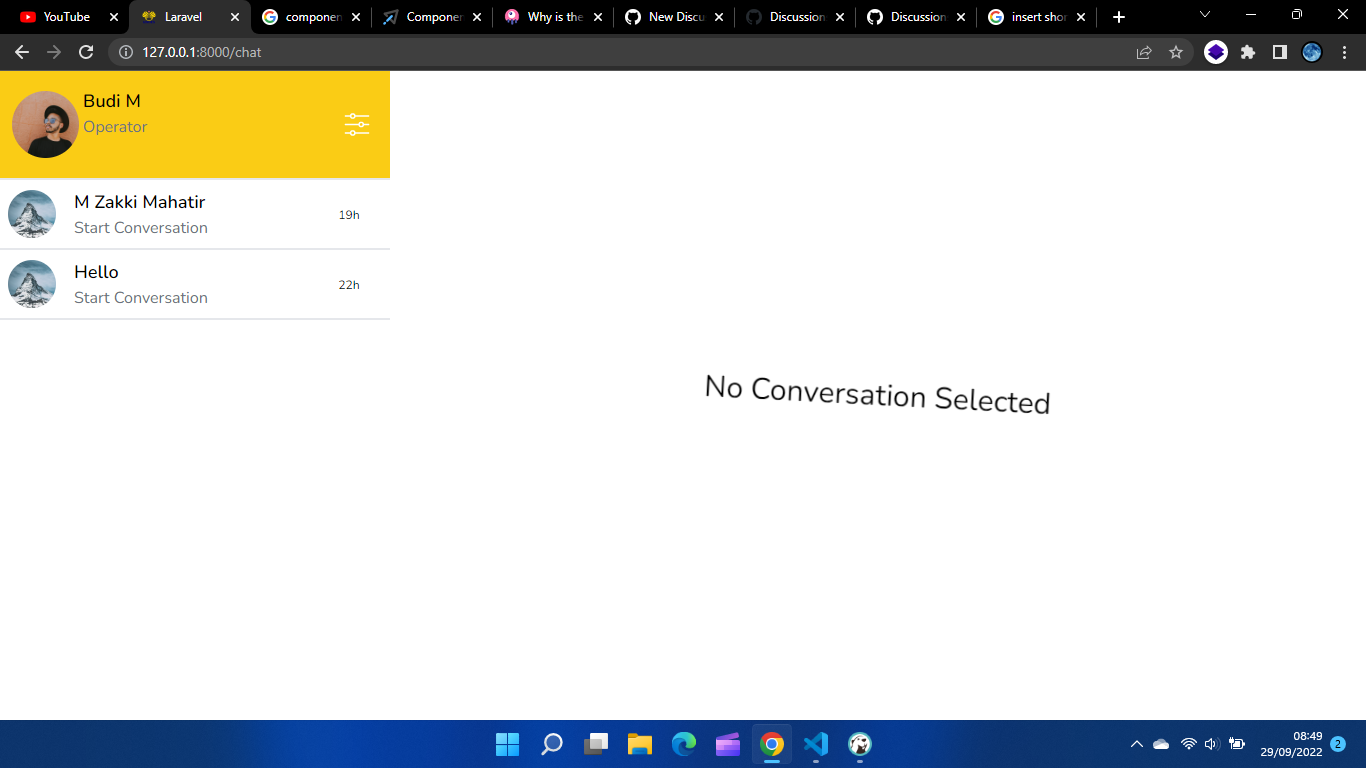The width and height of the screenshot is (1366, 768).
Task: Open the tab search chevron
Action: [x=1204, y=16]
